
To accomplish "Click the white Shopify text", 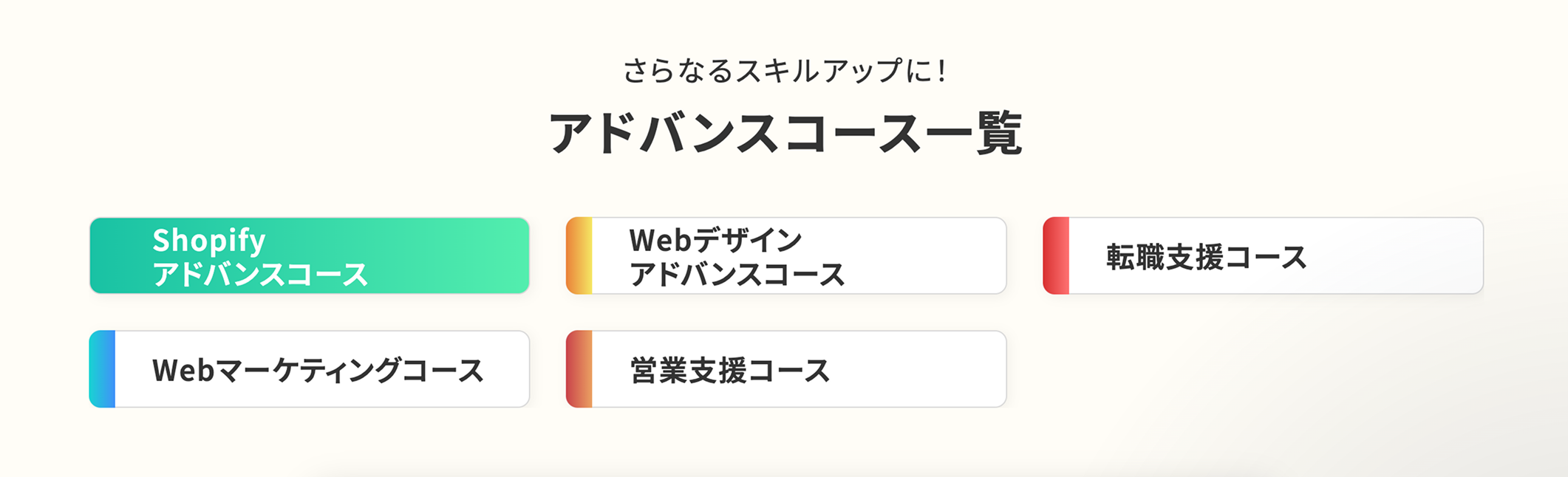I will click(x=209, y=241).
